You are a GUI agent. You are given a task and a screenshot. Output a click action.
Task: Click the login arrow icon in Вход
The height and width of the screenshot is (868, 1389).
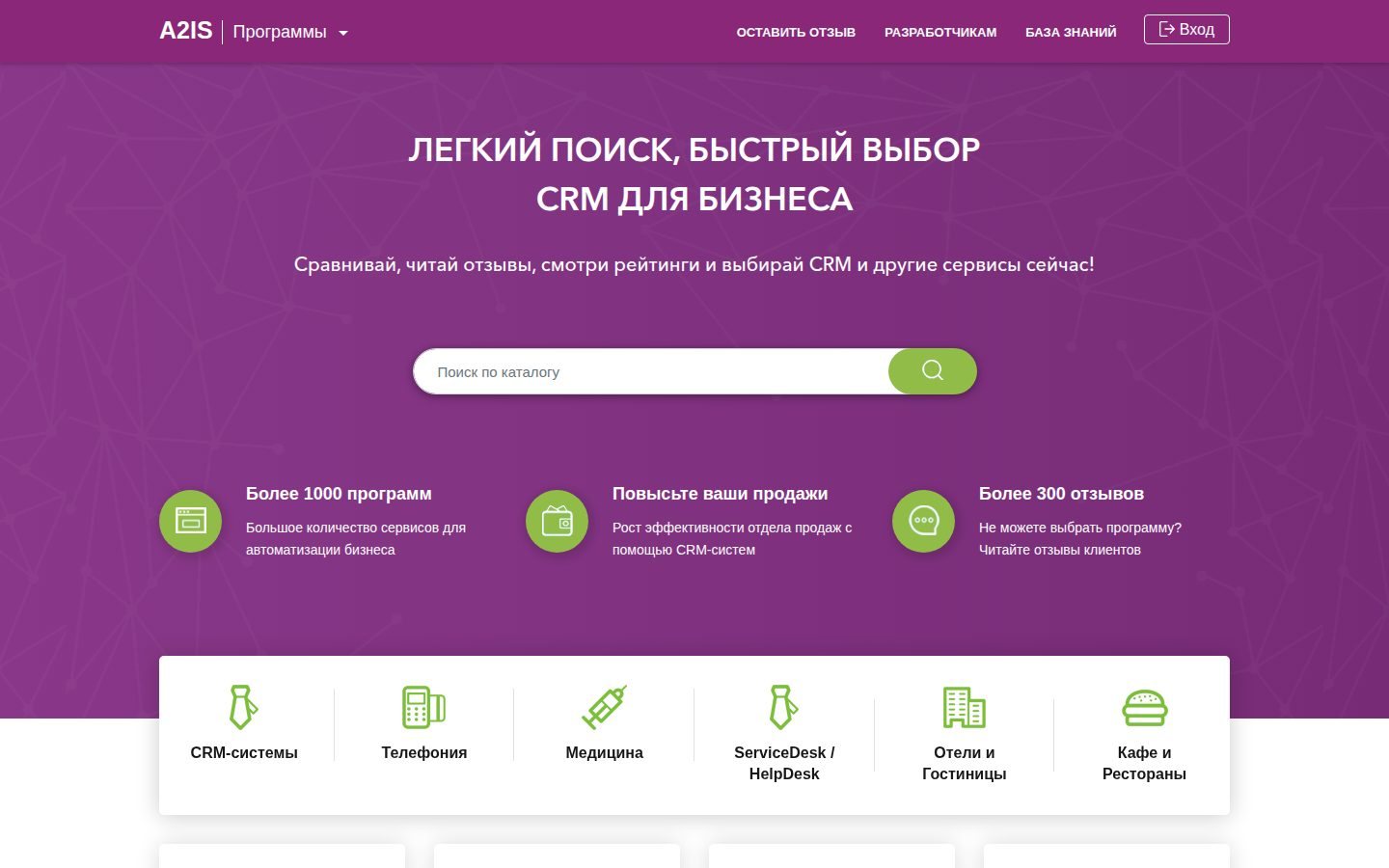[x=1166, y=29]
